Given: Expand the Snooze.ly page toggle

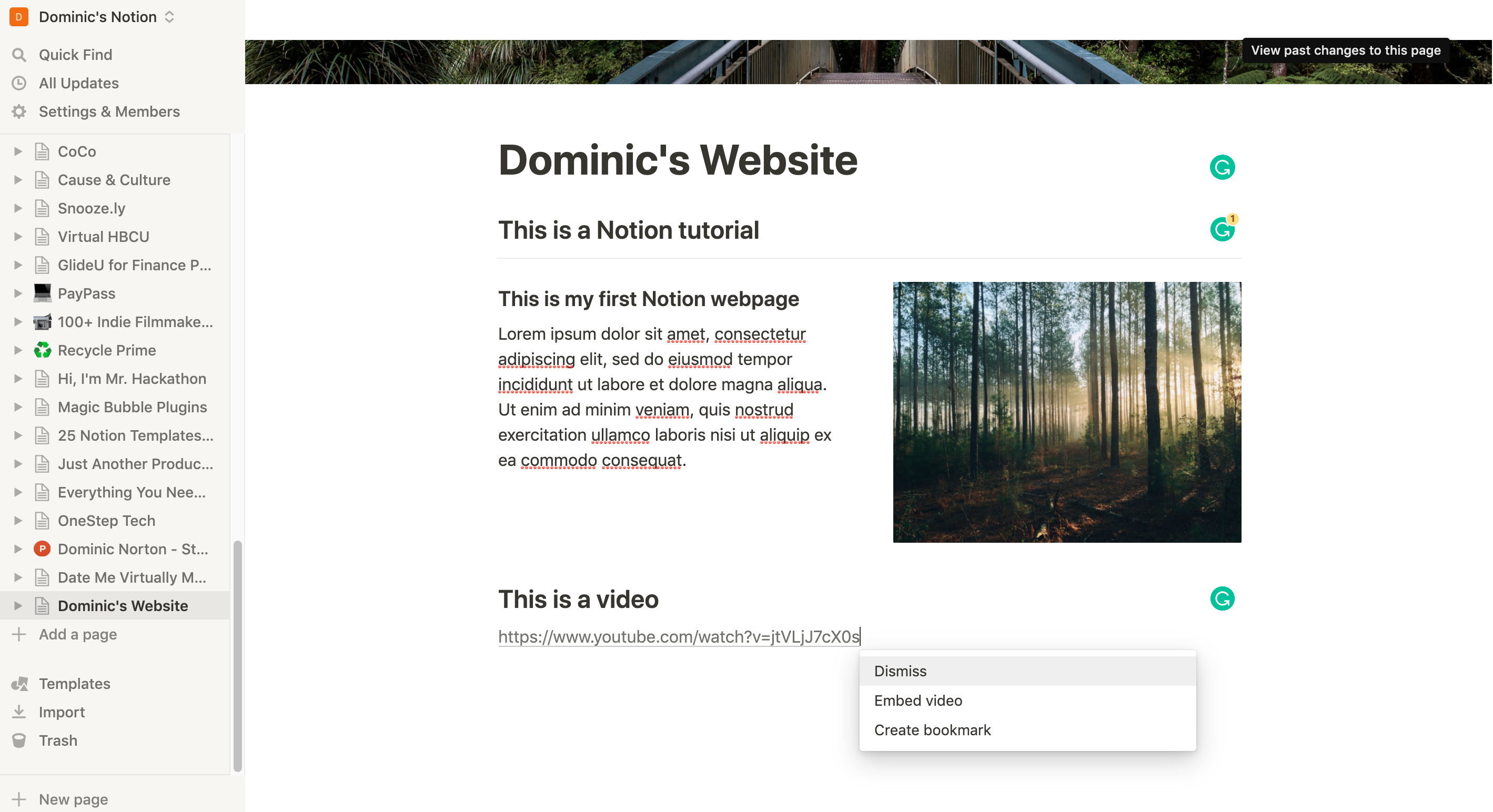Looking at the screenshot, I should (x=18, y=209).
